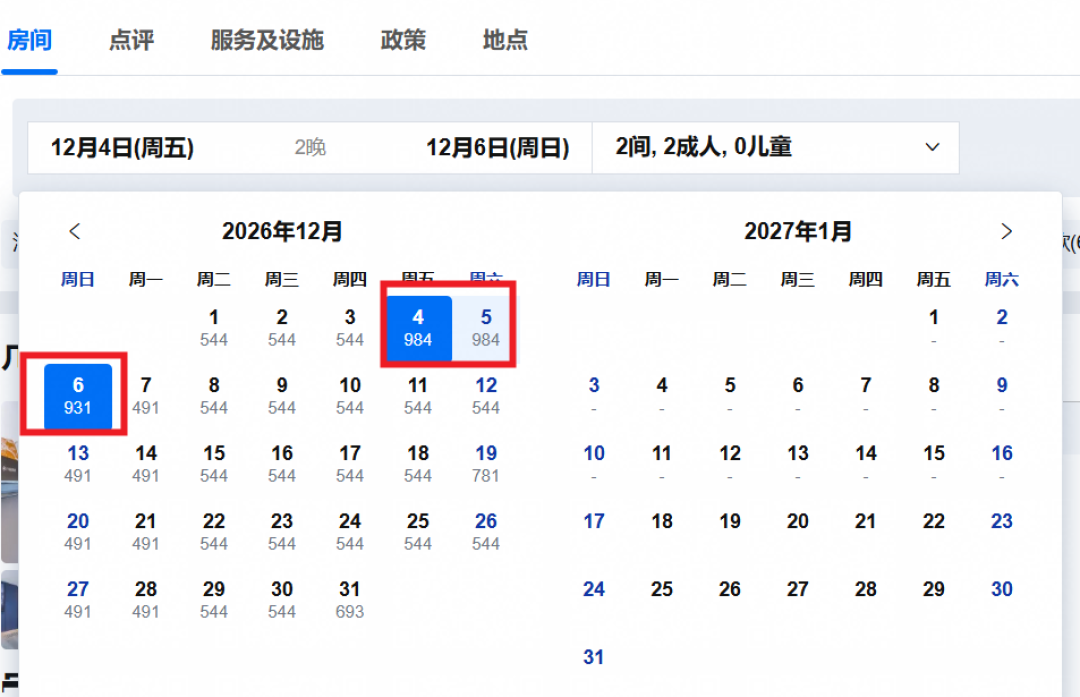Choose December 22 in the calendar
1080x697 pixels.
coord(214,532)
